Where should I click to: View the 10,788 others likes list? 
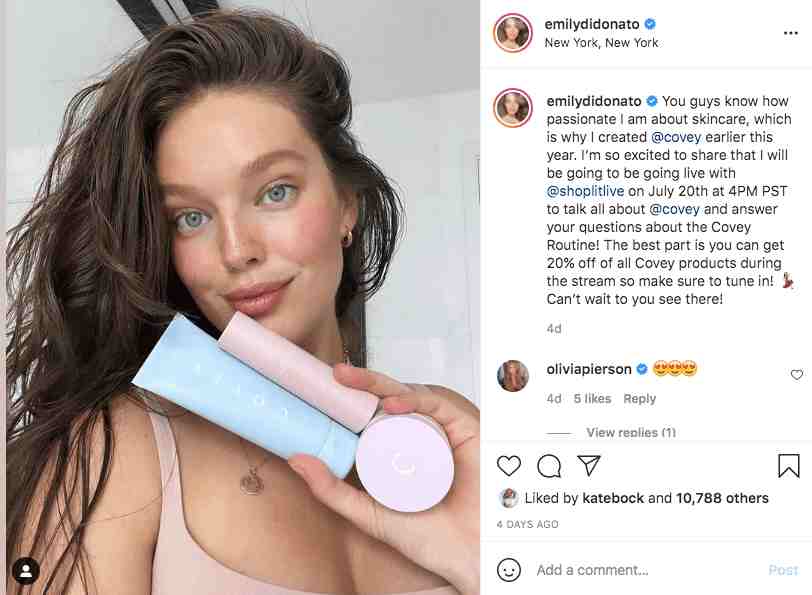pyautogui.click(x=722, y=498)
